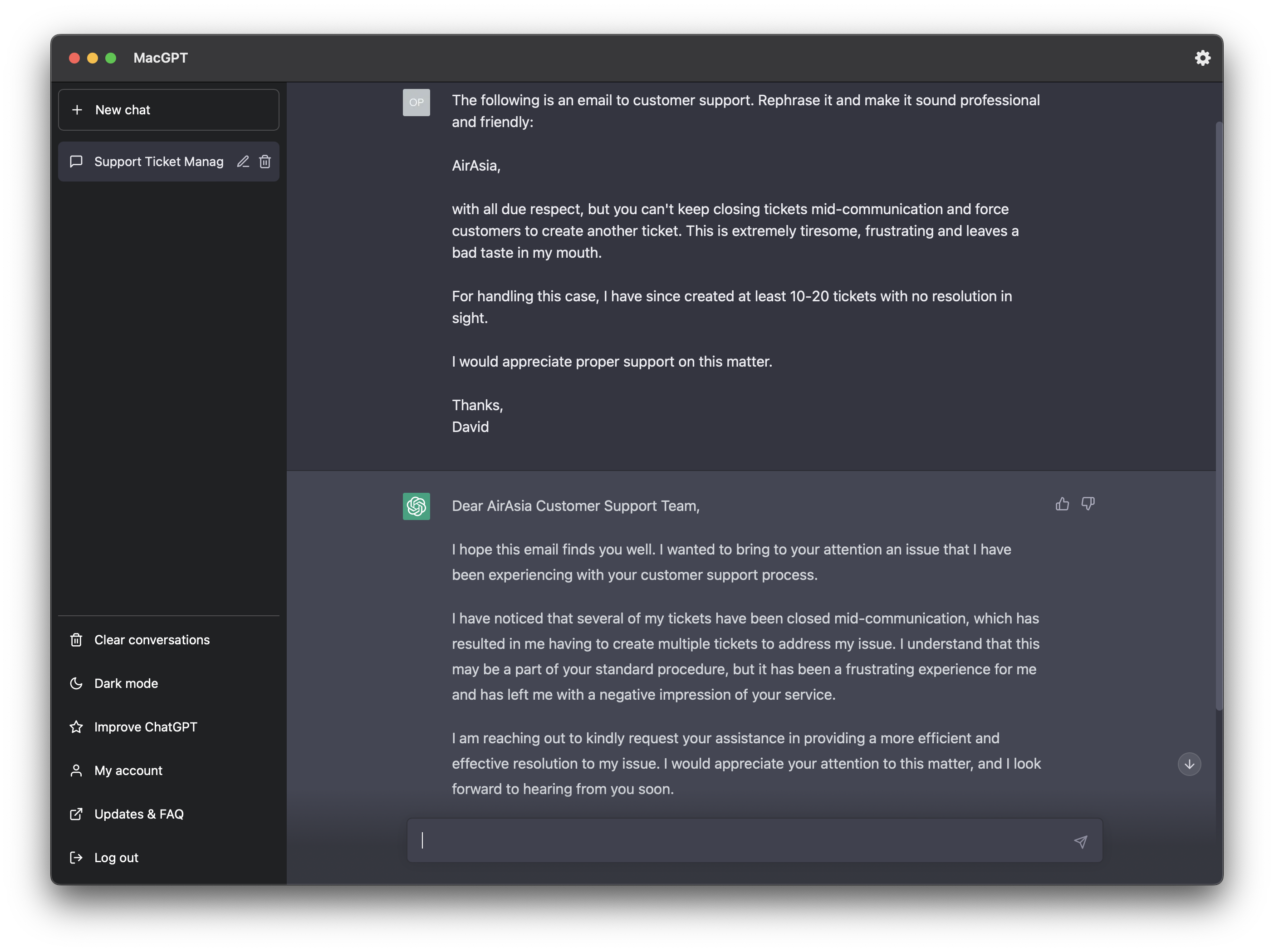Screen dimensions: 1274x952
Task: Click the person icon beside My account
Action: click(x=76, y=770)
